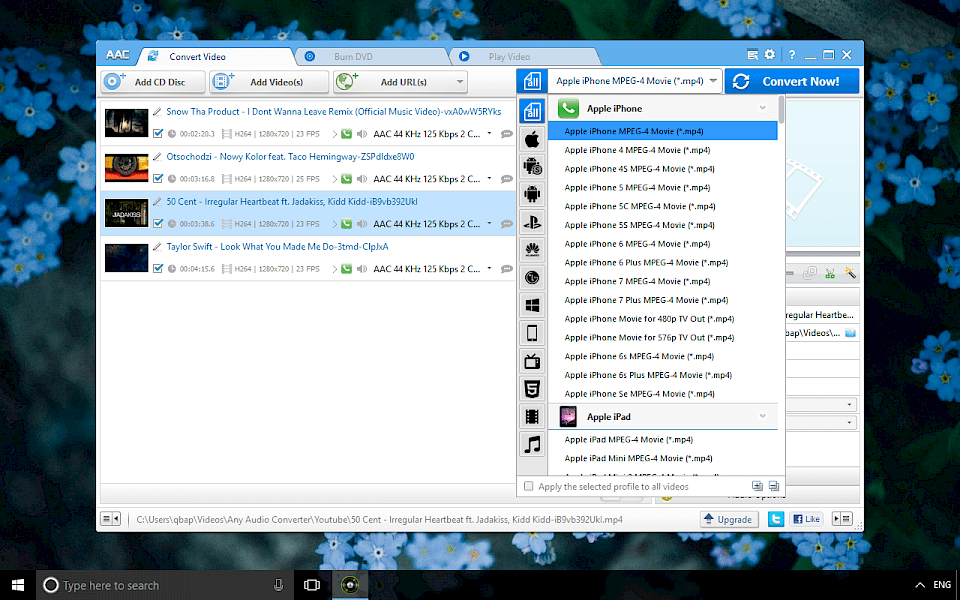This screenshot has width=960, height=600.
Task: Click the Otsochodzi video thumbnail
Action: [x=126, y=168]
